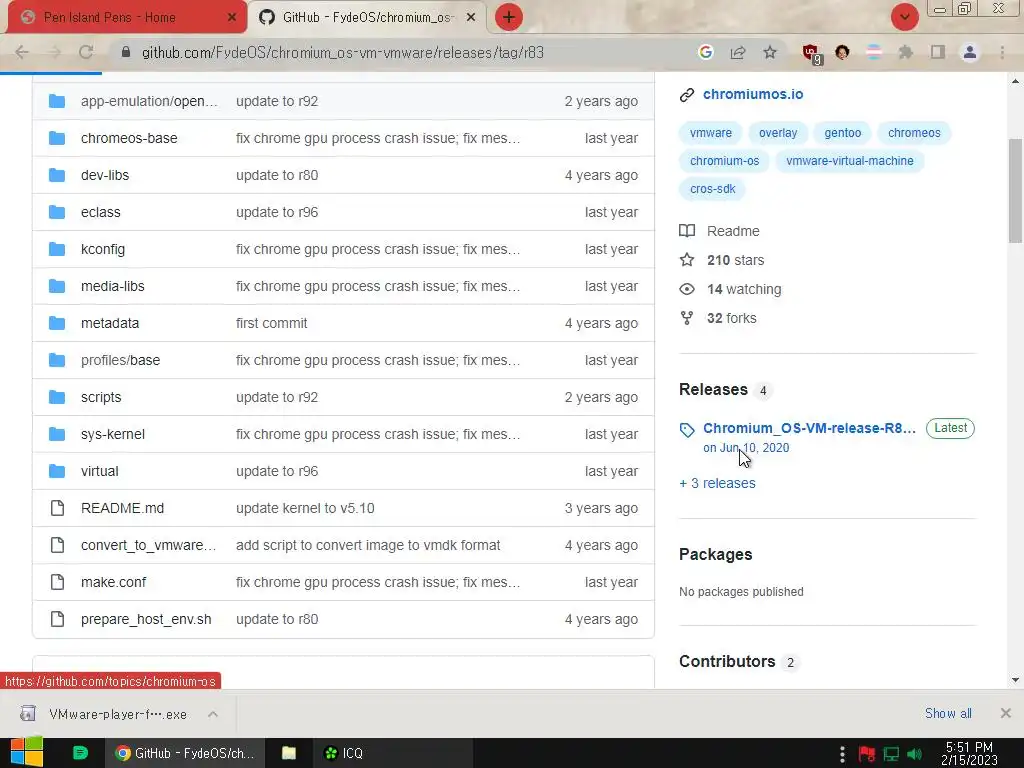
Task: Open app-emulation/open folder
Action: [x=149, y=101]
